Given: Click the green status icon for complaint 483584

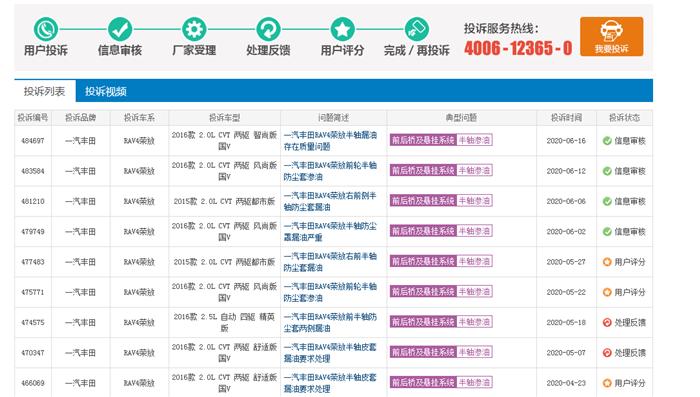Looking at the screenshot, I should pyautogui.click(x=607, y=171).
